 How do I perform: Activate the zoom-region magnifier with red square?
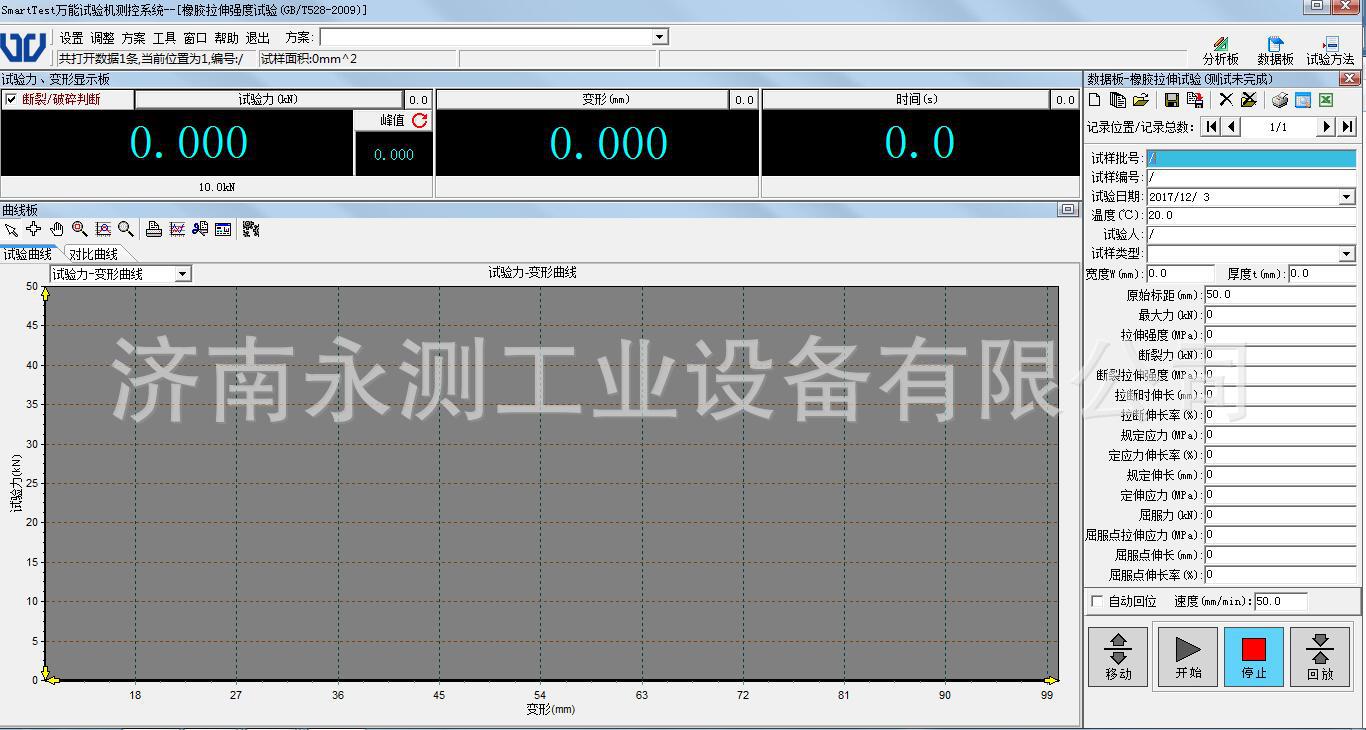click(80, 230)
